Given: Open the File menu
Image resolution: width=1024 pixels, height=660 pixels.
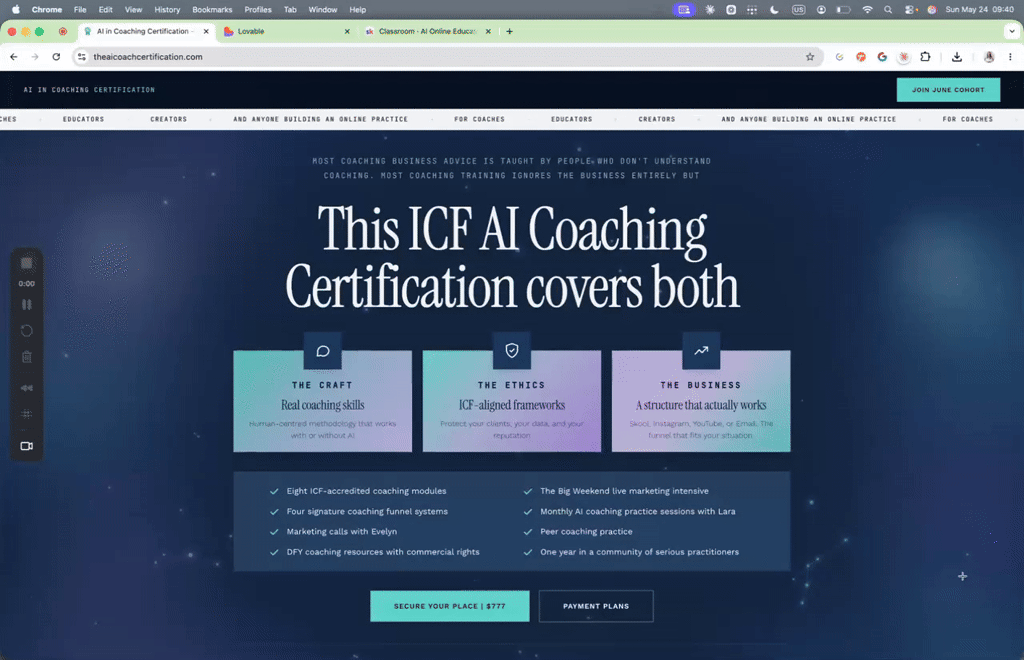Looking at the screenshot, I should click(80, 10).
